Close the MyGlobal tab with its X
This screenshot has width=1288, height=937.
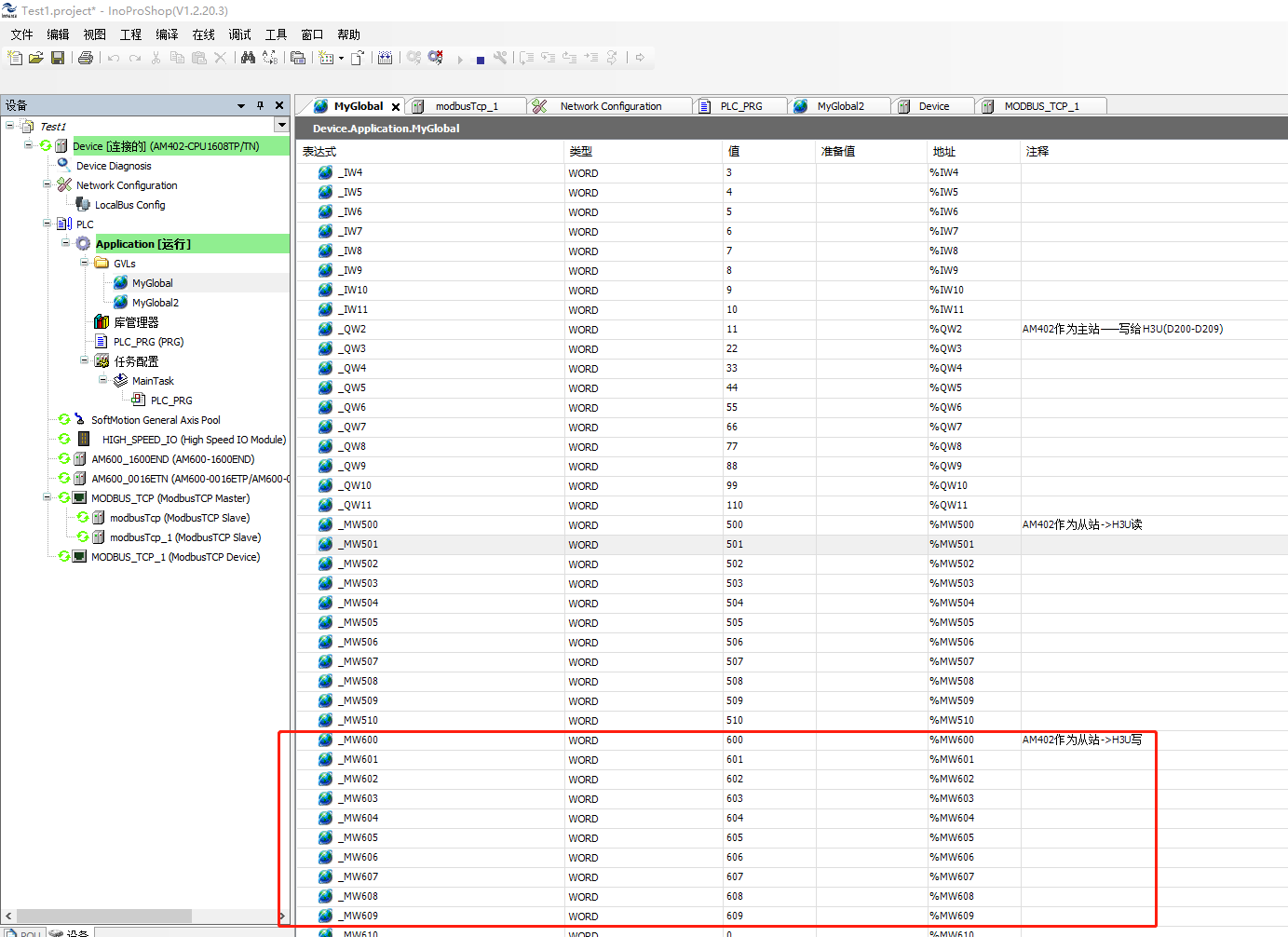click(396, 107)
